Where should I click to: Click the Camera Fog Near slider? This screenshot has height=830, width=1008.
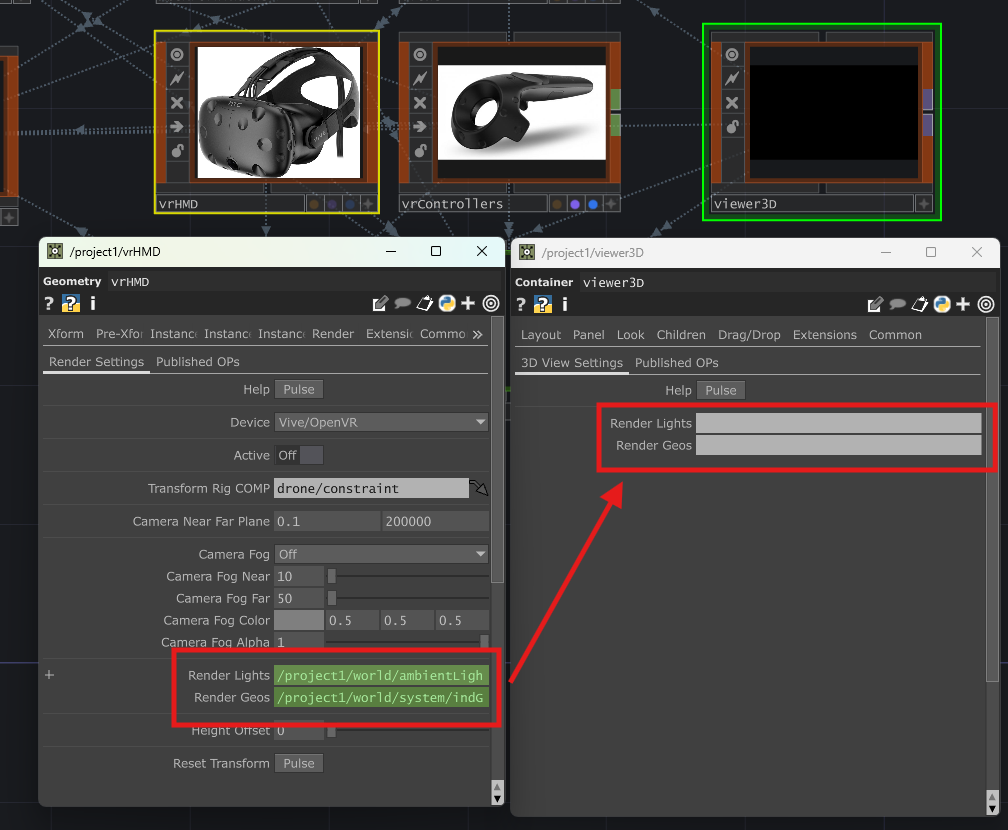click(x=408, y=576)
